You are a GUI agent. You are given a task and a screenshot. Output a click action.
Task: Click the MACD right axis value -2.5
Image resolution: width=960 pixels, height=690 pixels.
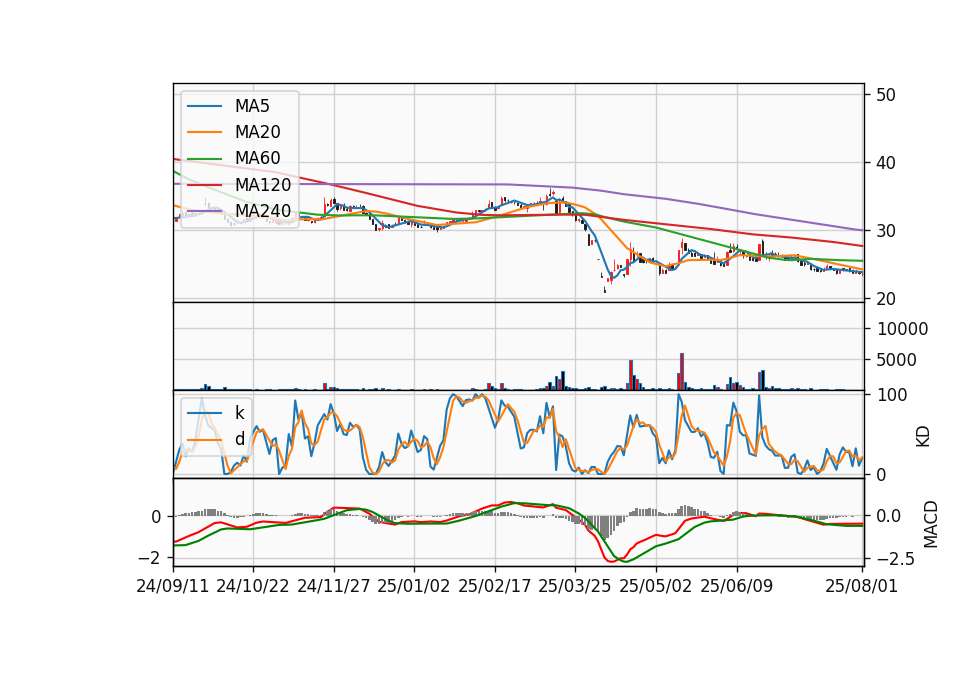tap(896, 559)
